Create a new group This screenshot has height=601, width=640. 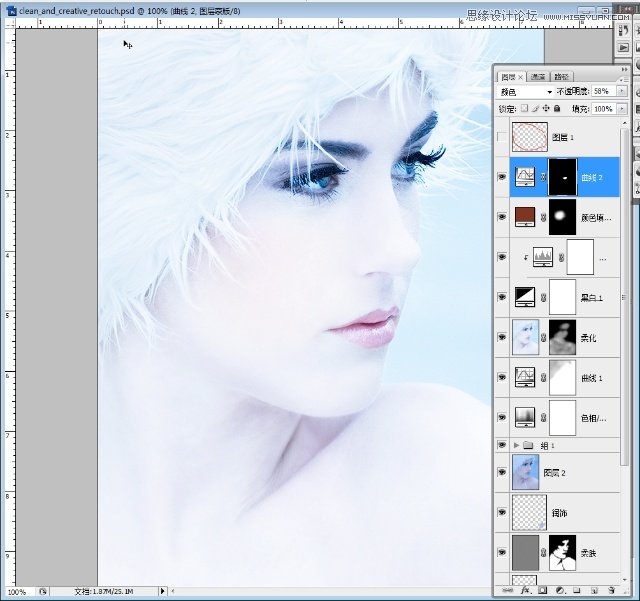pos(576,590)
